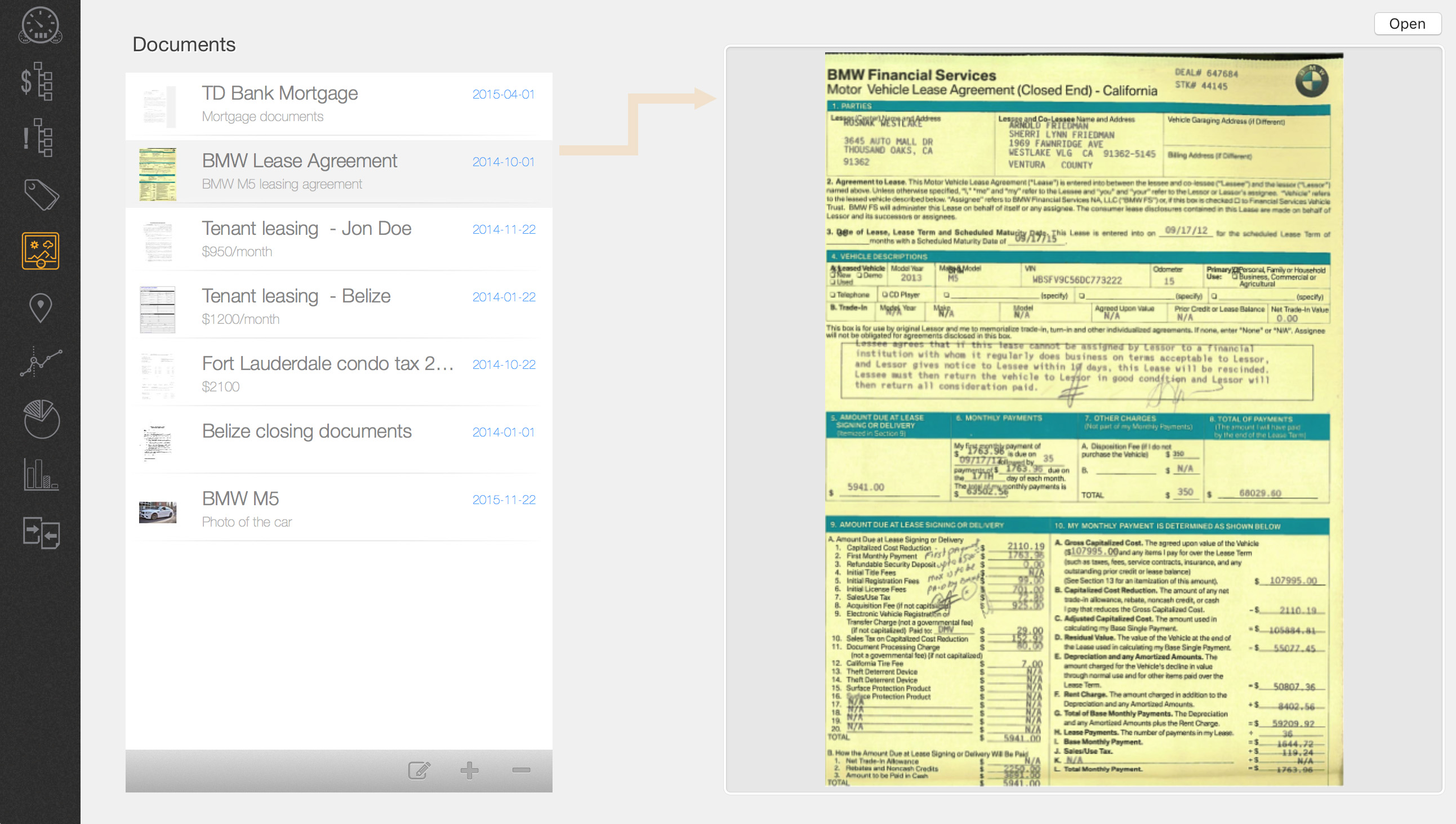Open the import/export transfer icon
This screenshot has height=824, width=1456.
(41, 533)
